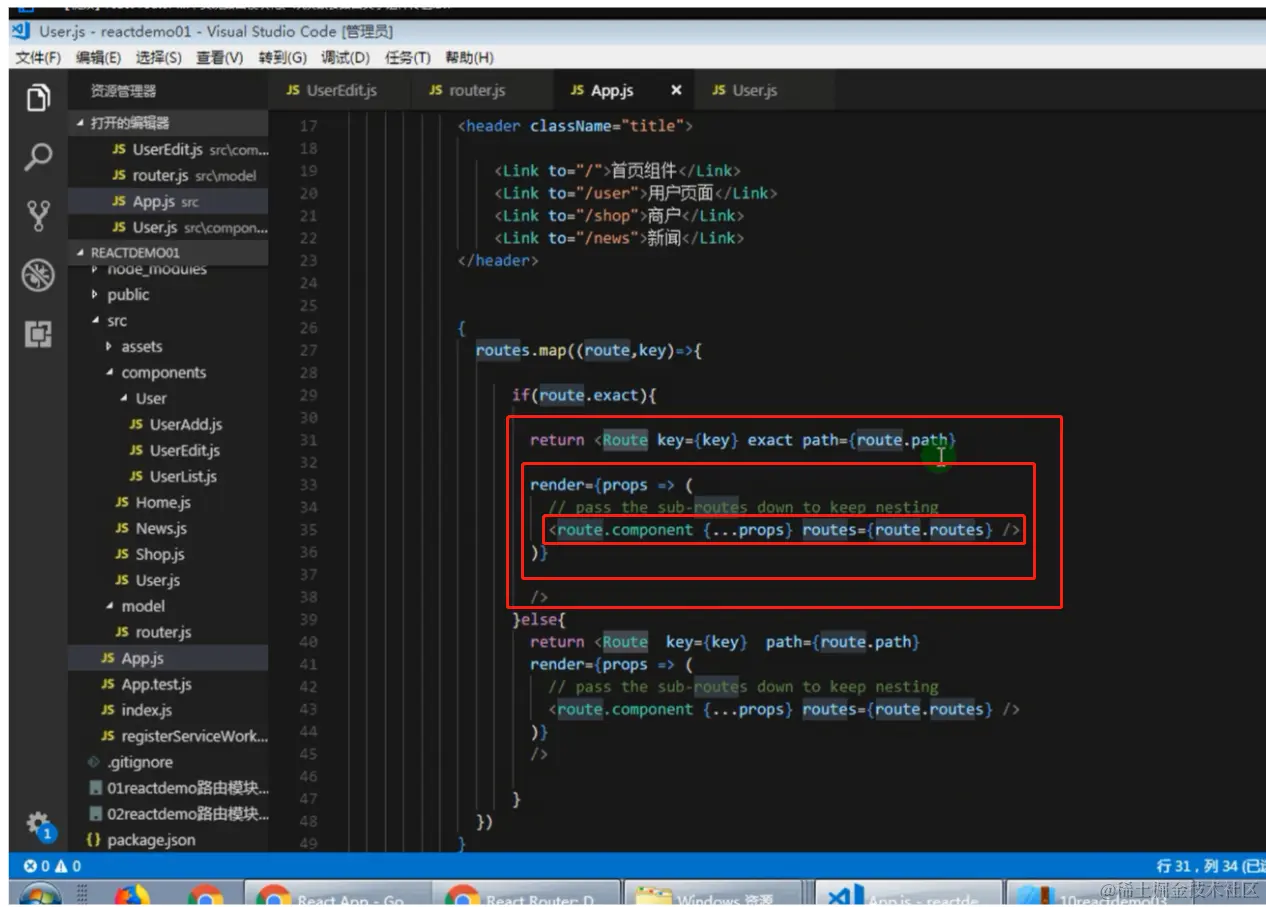Open the registerServiceWork... file

(168, 736)
